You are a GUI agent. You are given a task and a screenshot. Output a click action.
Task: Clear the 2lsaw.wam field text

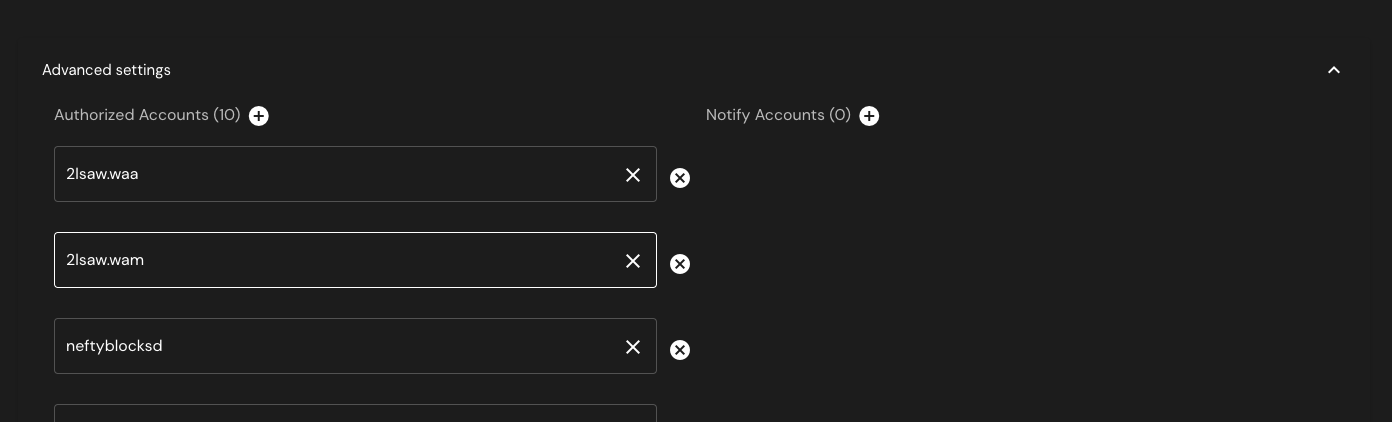tap(633, 261)
